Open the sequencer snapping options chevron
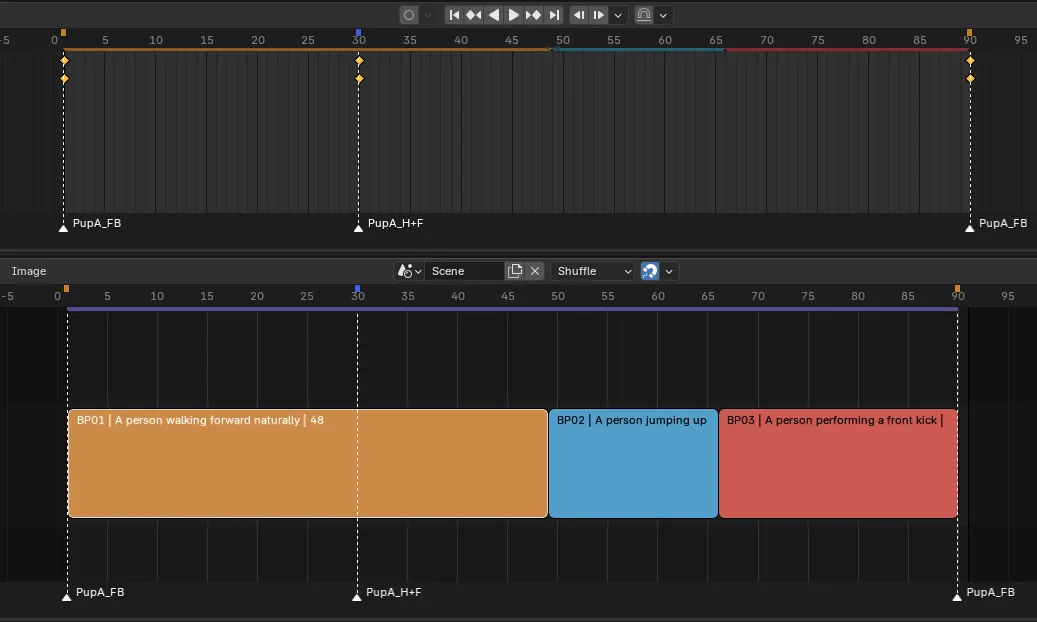This screenshot has height=622, width=1037. (669, 271)
